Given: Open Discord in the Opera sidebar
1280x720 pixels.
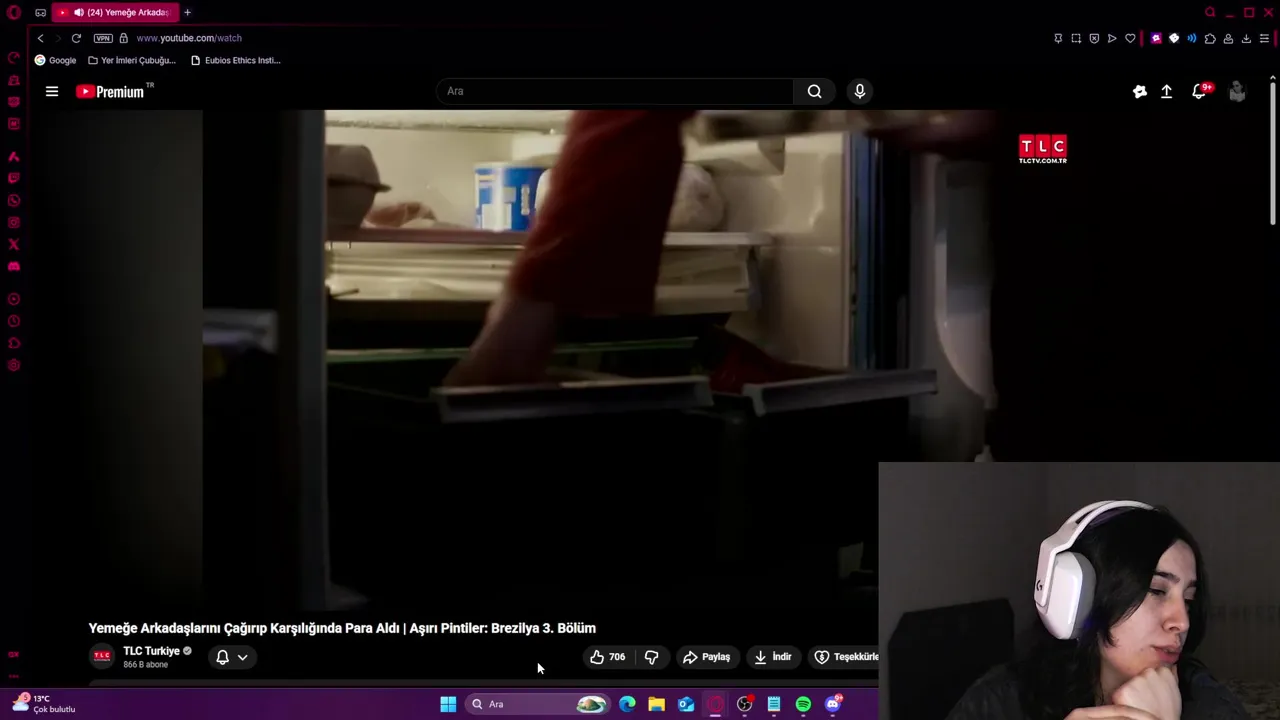Looking at the screenshot, I should coord(14,266).
